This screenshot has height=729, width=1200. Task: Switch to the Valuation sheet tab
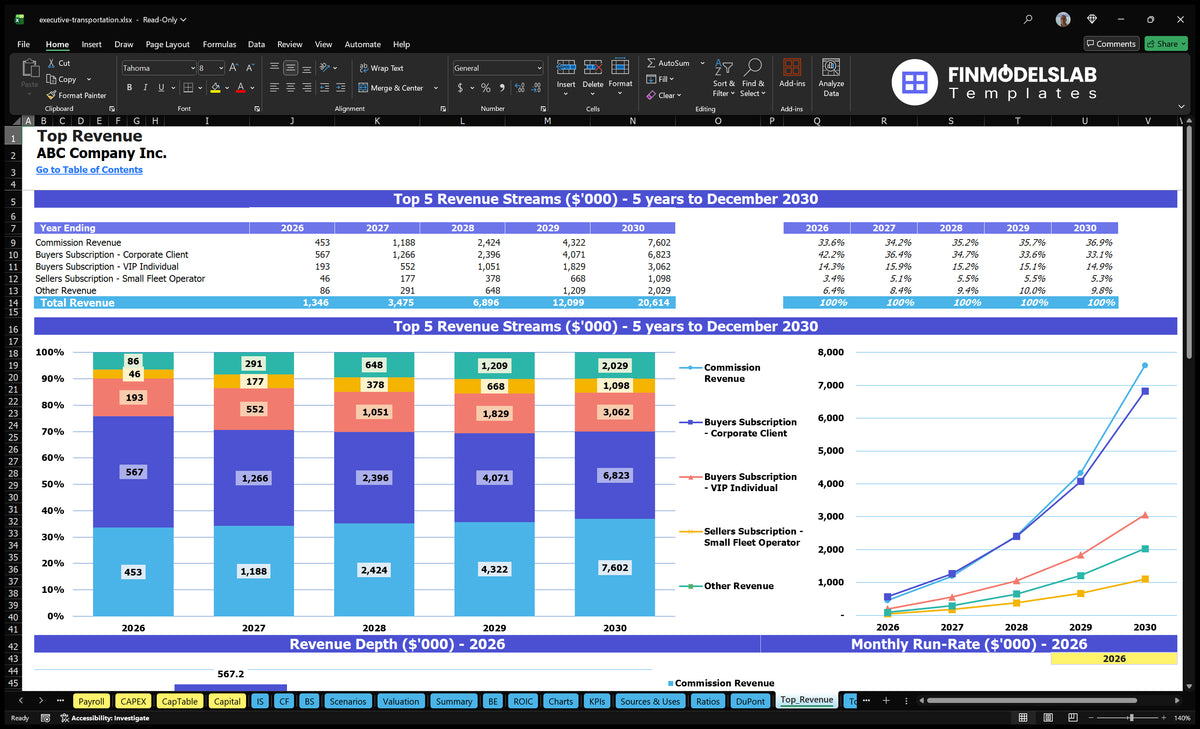pos(401,701)
